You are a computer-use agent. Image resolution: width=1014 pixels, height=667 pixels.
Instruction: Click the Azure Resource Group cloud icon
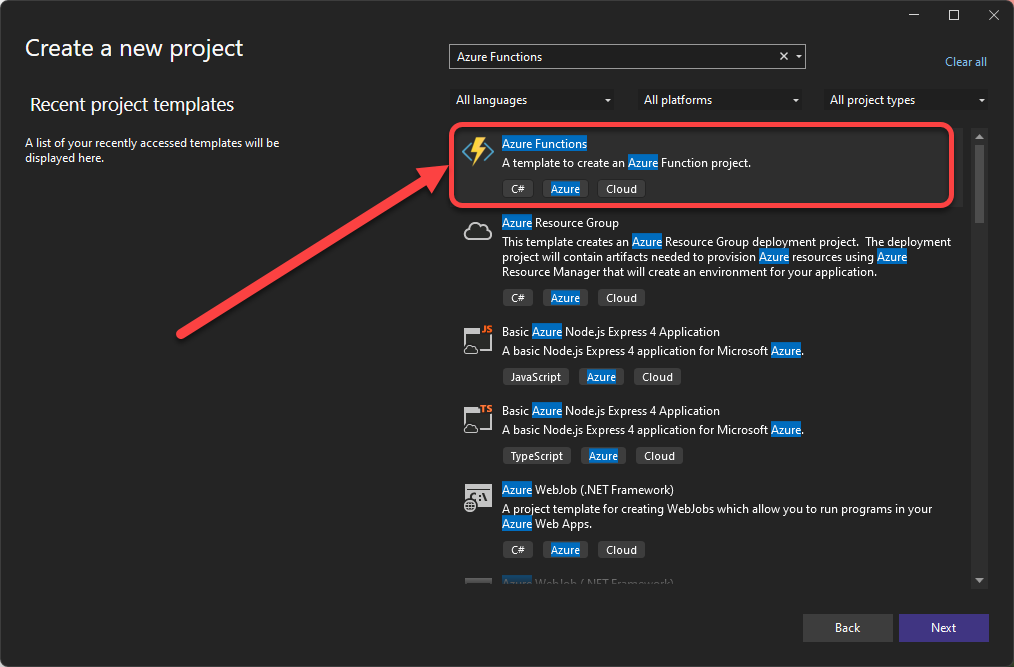[478, 231]
